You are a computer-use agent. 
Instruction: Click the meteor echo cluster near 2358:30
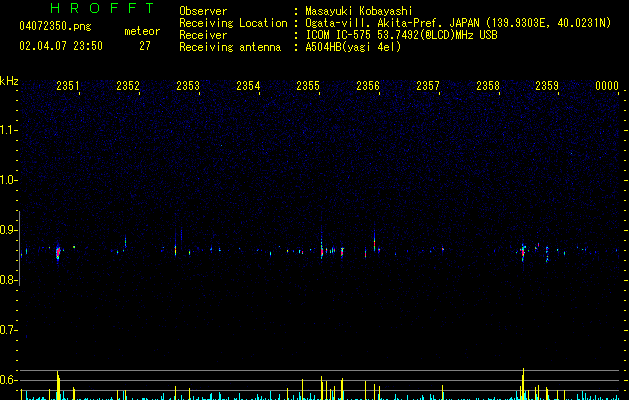523,252
